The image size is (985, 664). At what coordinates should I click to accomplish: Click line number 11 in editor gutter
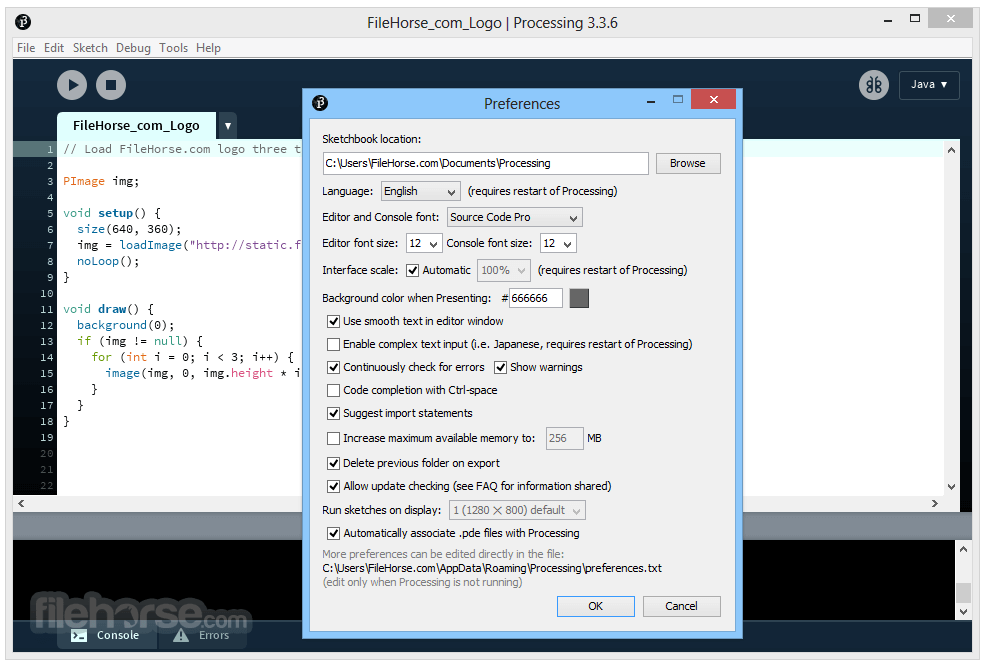[46, 309]
